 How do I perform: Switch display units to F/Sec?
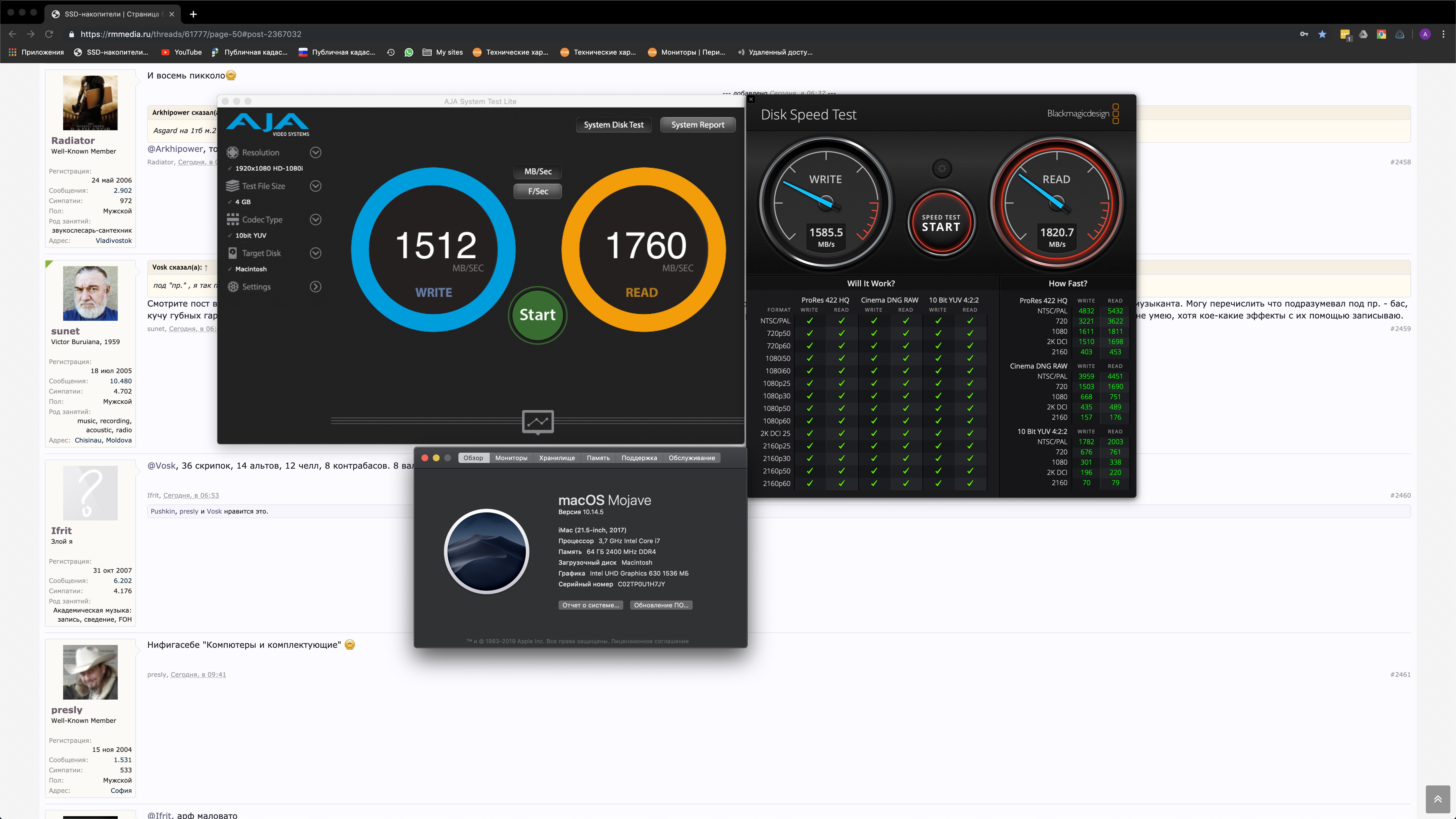click(537, 191)
